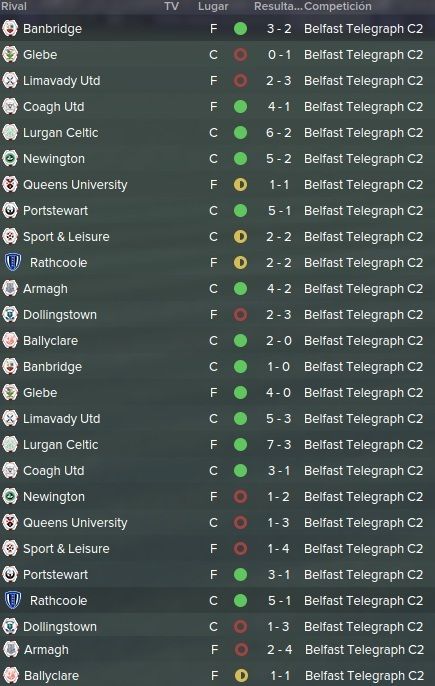The width and height of the screenshot is (435, 686).
Task: Sort by the Rival column header
Action: (x=14, y=6)
